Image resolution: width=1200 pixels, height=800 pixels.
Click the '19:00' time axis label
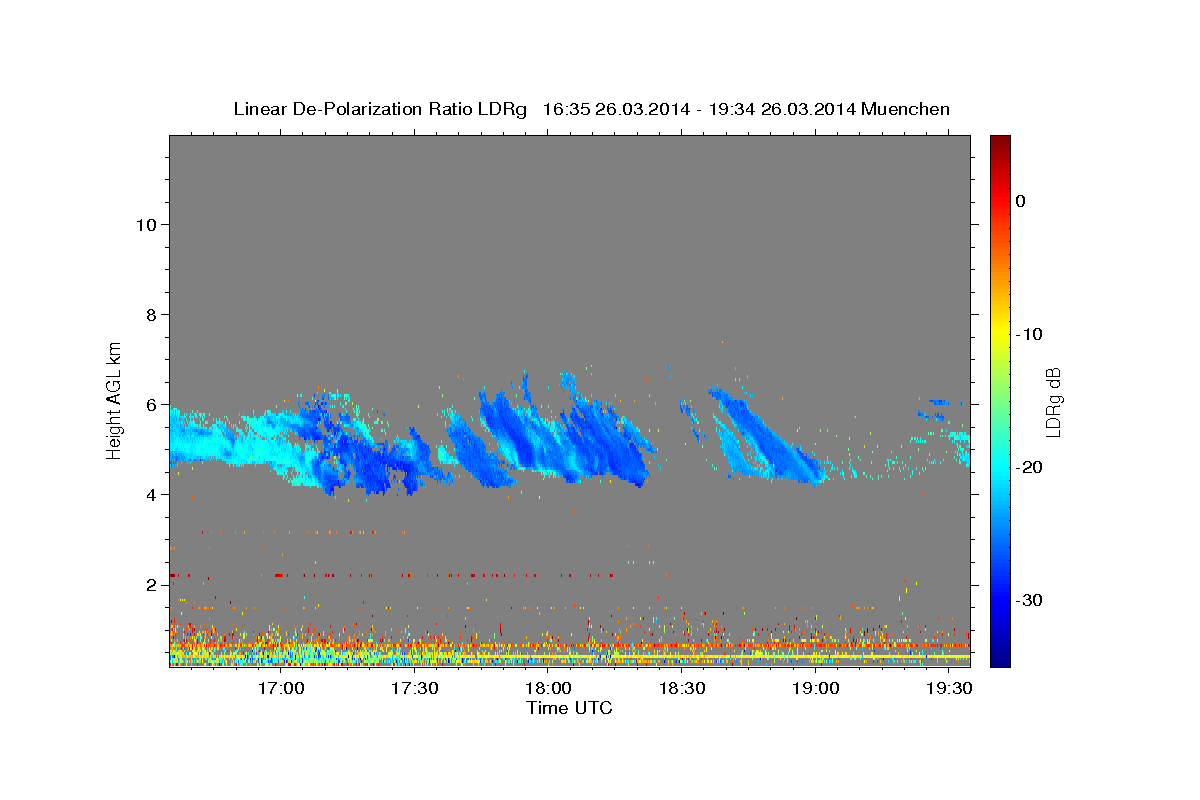click(816, 689)
